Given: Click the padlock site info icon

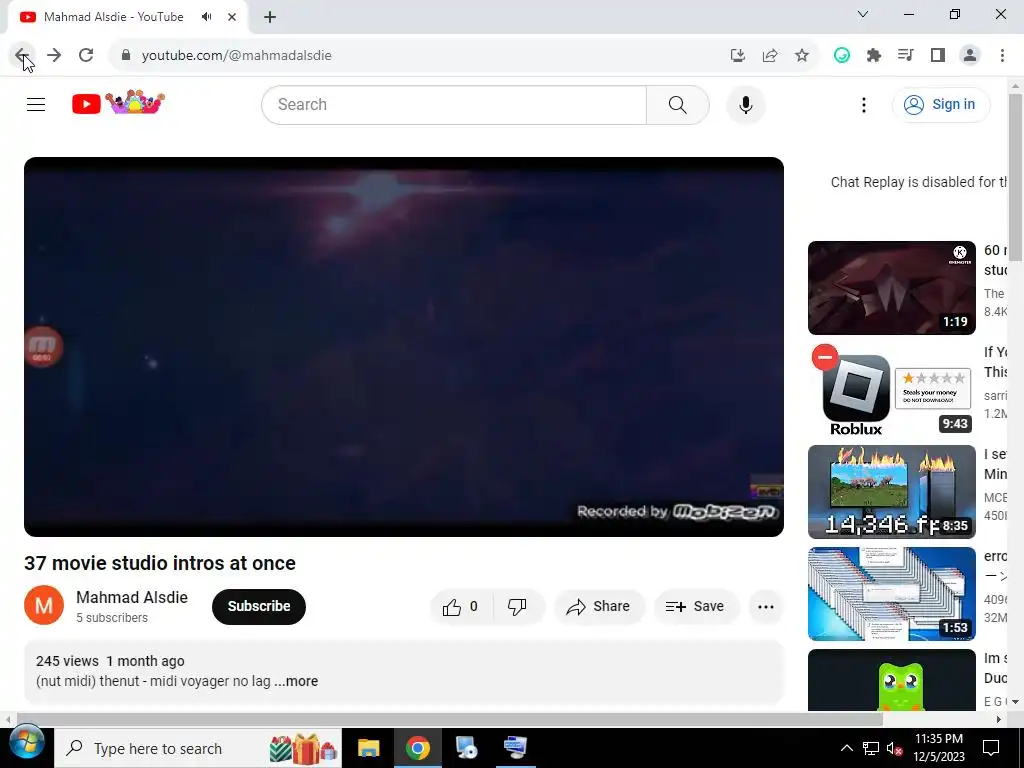Looking at the screenshot, I should pos(126,56).
